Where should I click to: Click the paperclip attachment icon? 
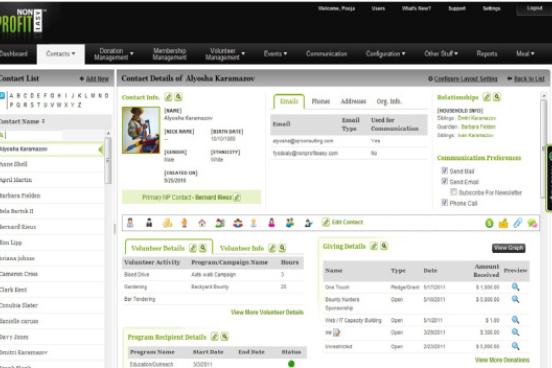coord(517,223)
